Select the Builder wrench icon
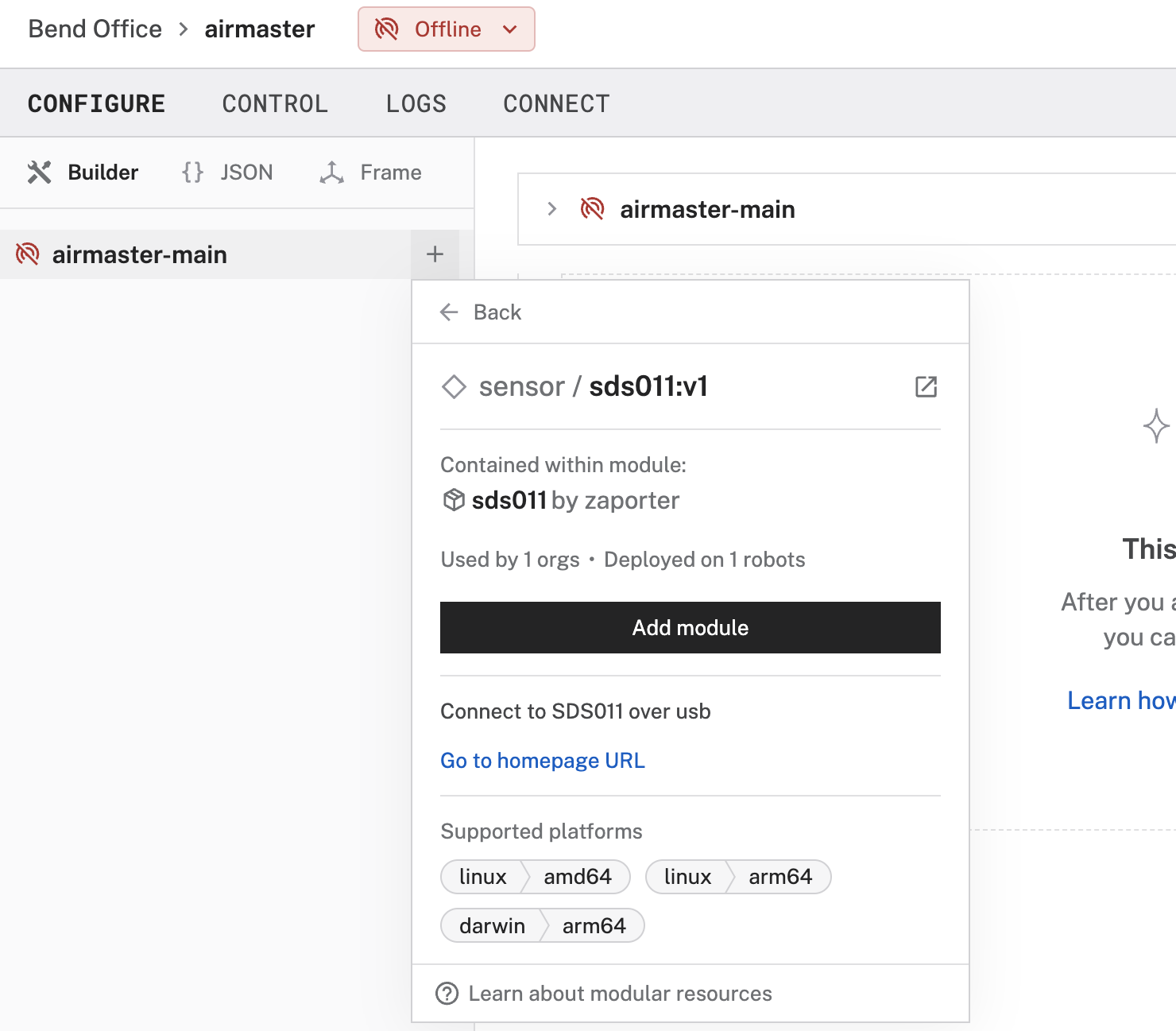The image size is (1176, 1031). [39, 172]
